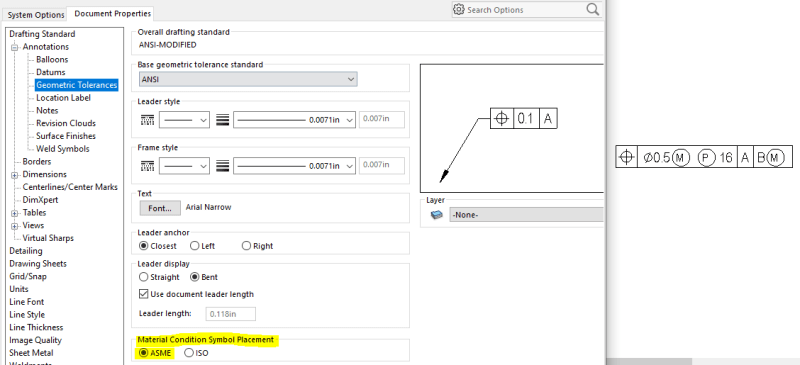Click Frame style custom thickness field
Image resolution: width=800 pixels, height=365 pixels.
point(382,164)
